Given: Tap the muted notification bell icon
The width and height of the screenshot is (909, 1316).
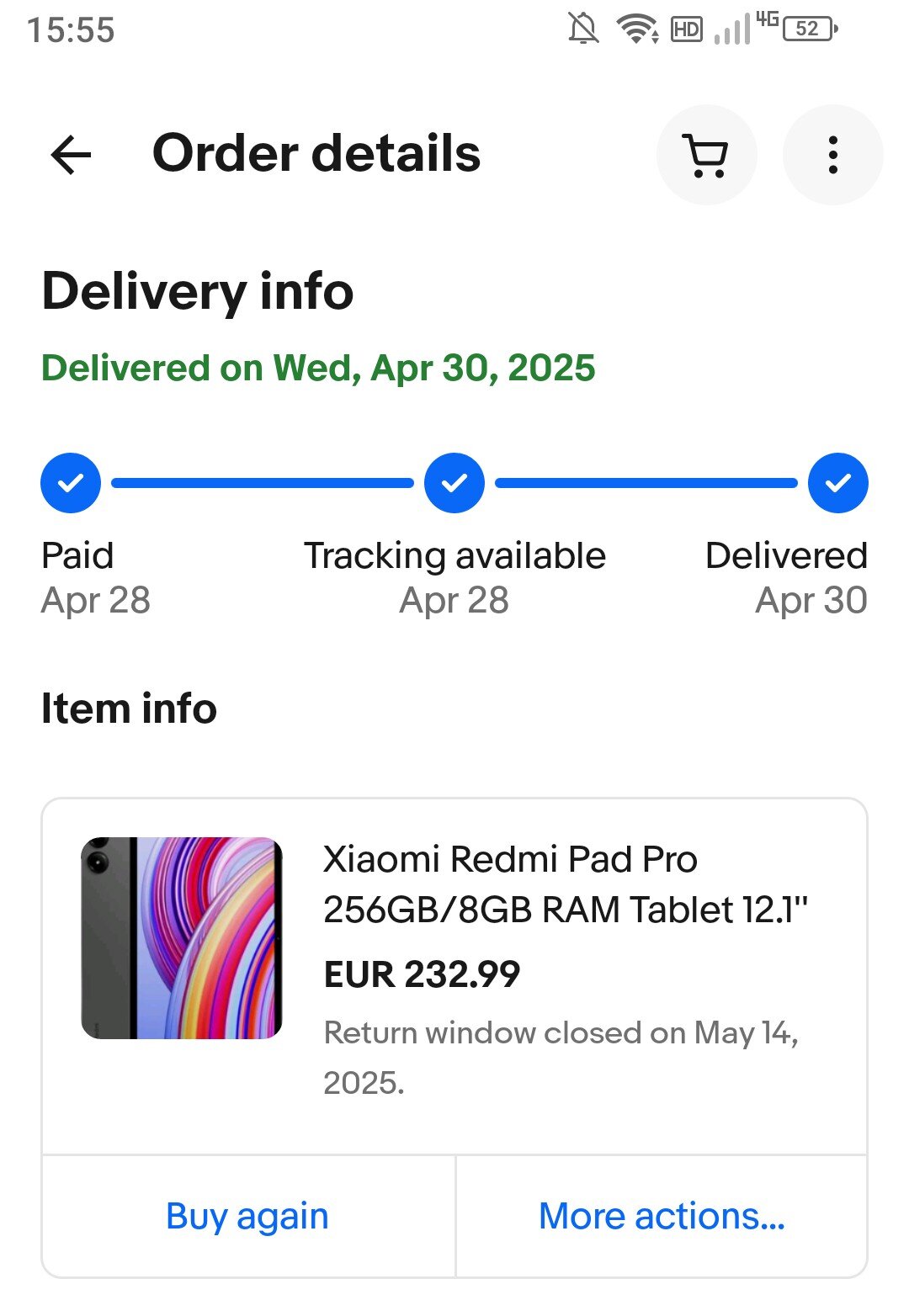Looking at the screenshot, I should point(582,29).
